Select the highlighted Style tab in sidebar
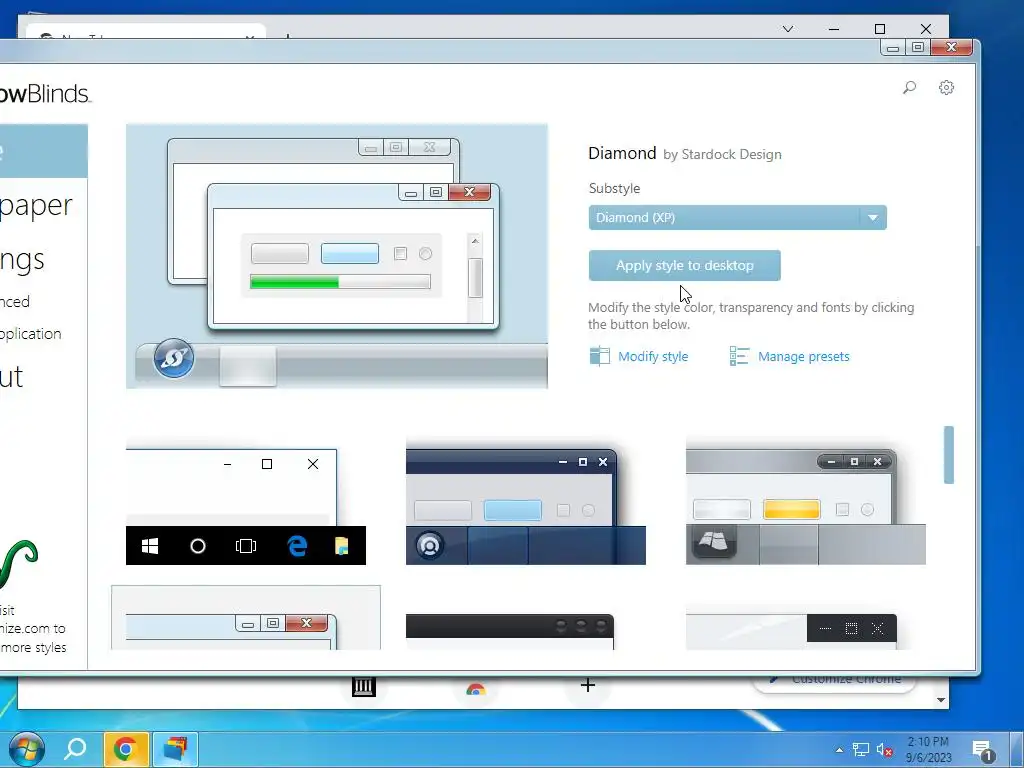This screenshot has height=768, width=1024. pyautogui.click(x=44, y=151)
